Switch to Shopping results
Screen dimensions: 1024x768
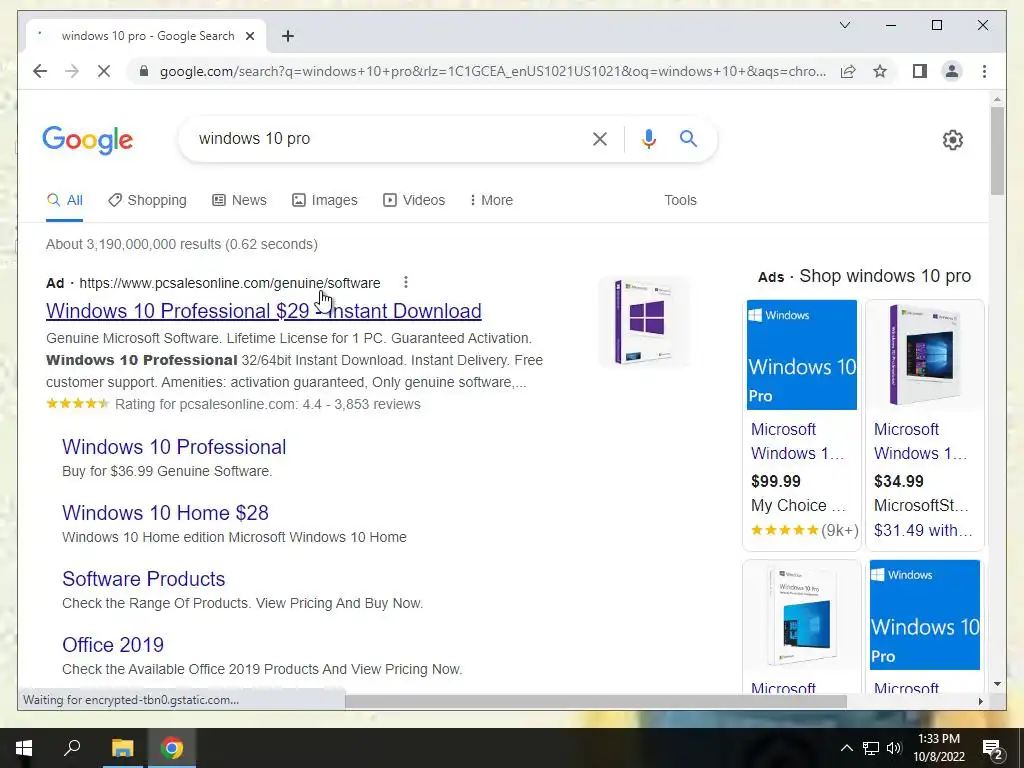pyautogui.click(x=148, y=200)
